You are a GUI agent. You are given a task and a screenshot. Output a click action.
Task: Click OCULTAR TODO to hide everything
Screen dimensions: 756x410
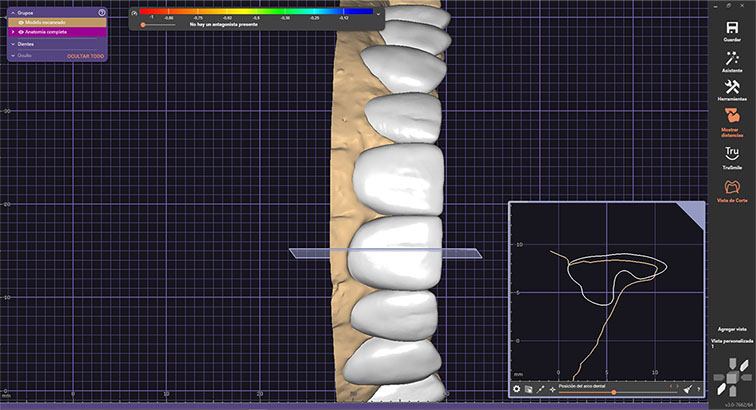tap(86, 56)
